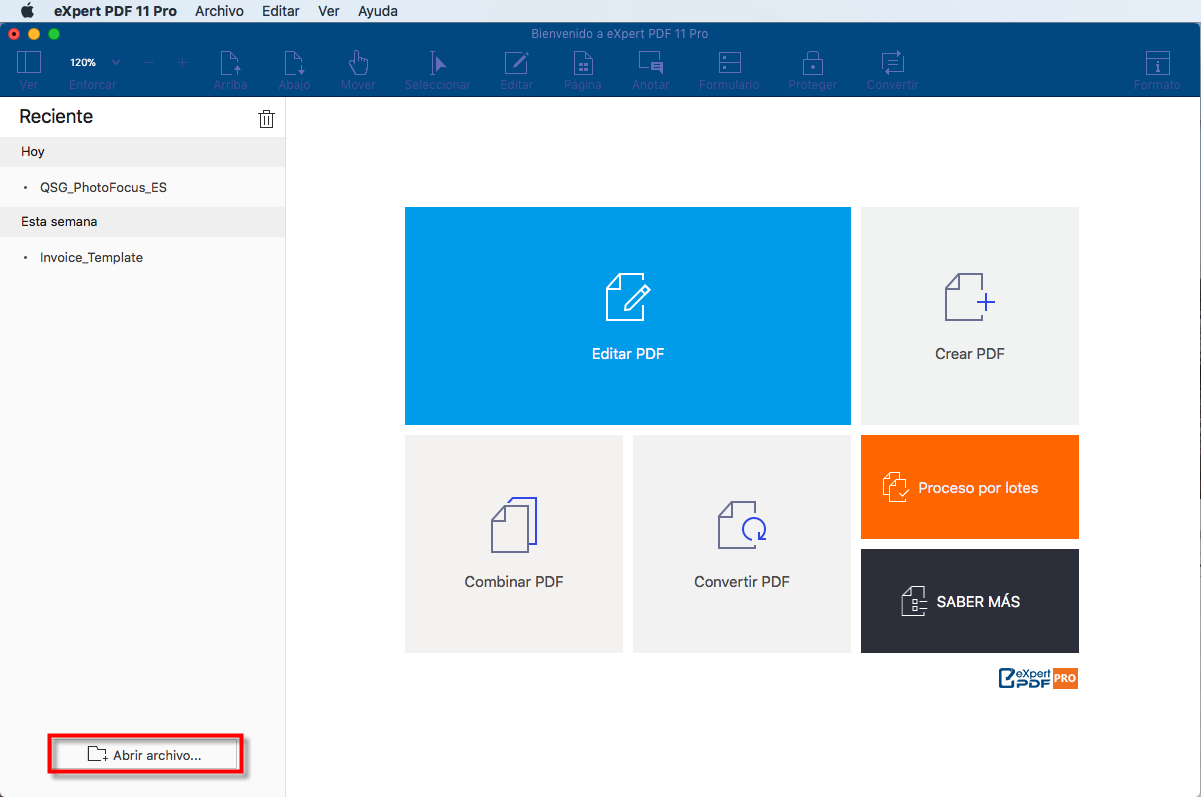Open the Editar menu in menu bar

coord(280,11)
